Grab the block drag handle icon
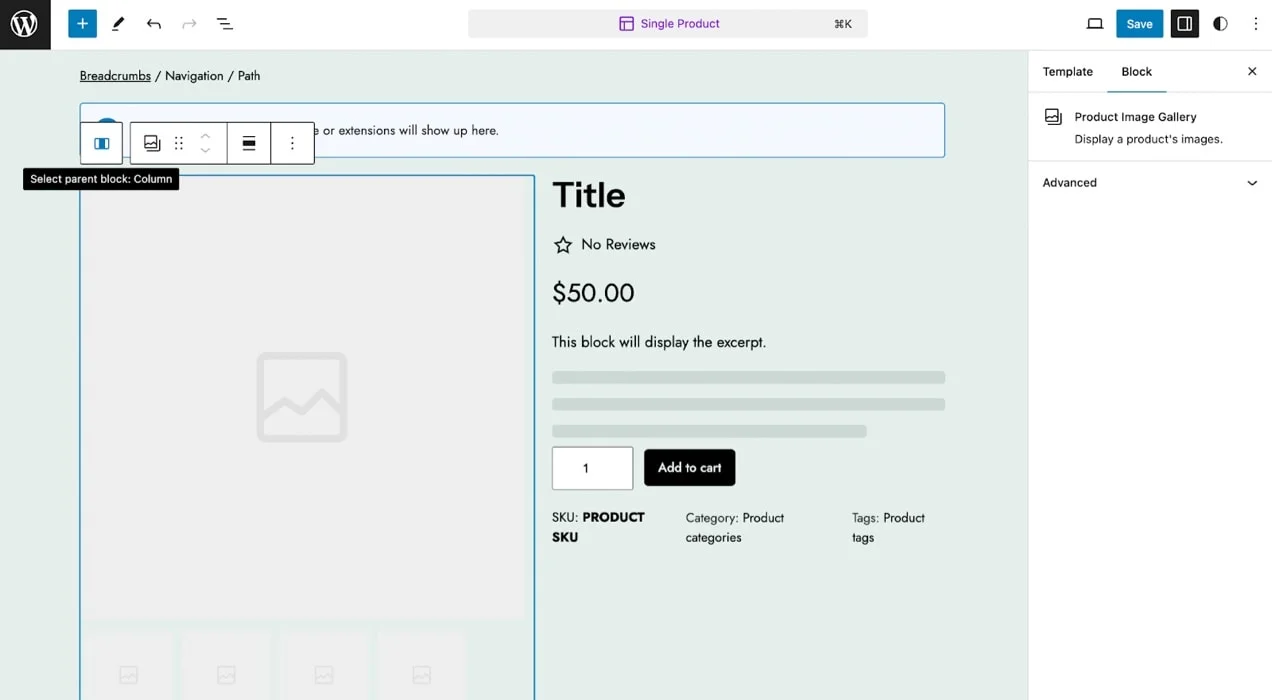This screenshot has width=1272, height=700. [x=178, y=143]
